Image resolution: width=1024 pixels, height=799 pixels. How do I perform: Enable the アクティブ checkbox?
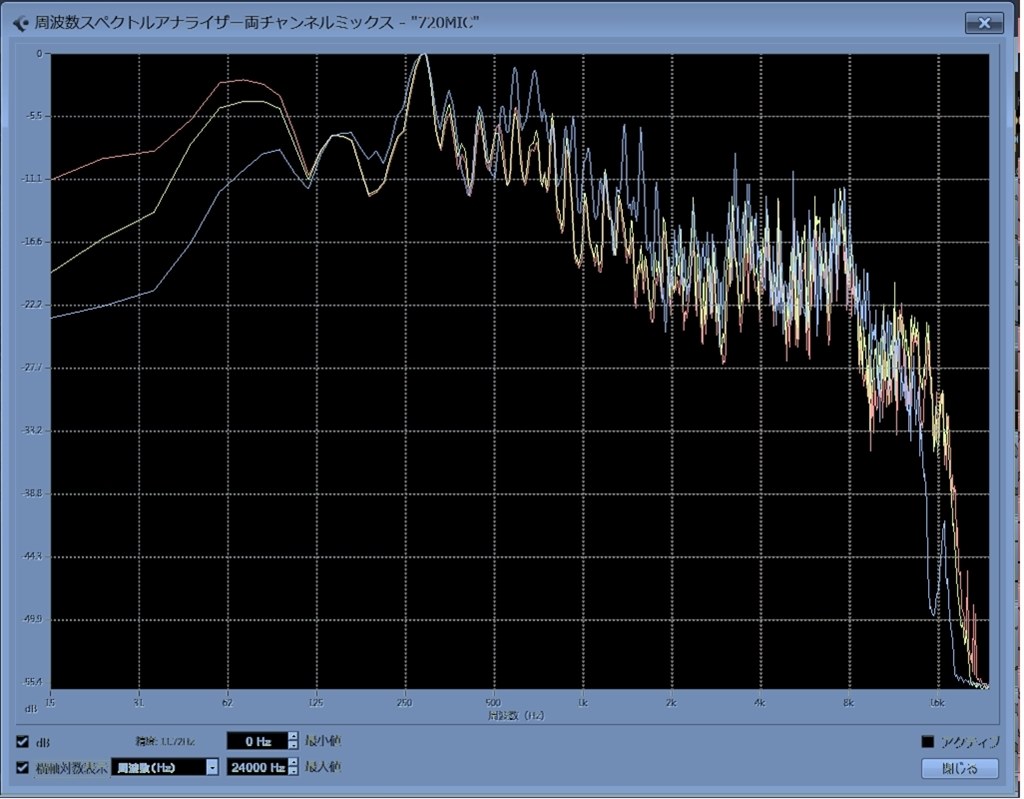point(927,742)
